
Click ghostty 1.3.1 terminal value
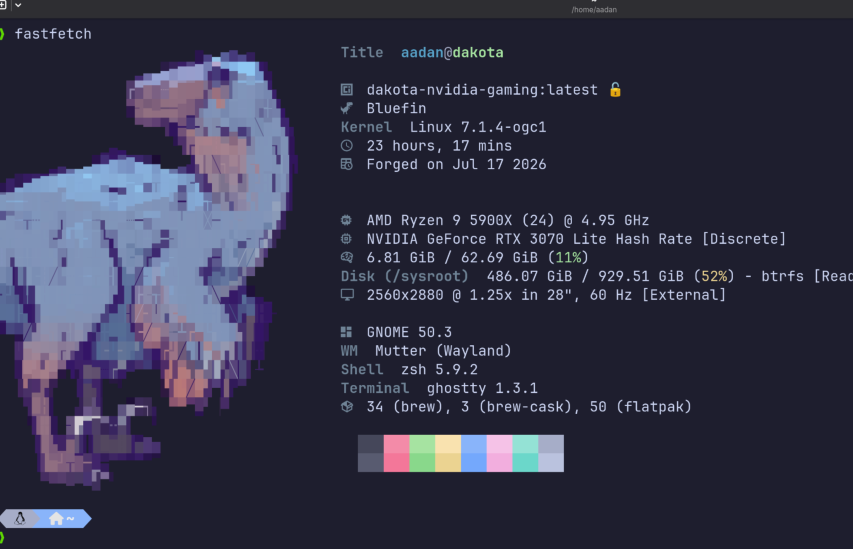(x=482, y=388)
